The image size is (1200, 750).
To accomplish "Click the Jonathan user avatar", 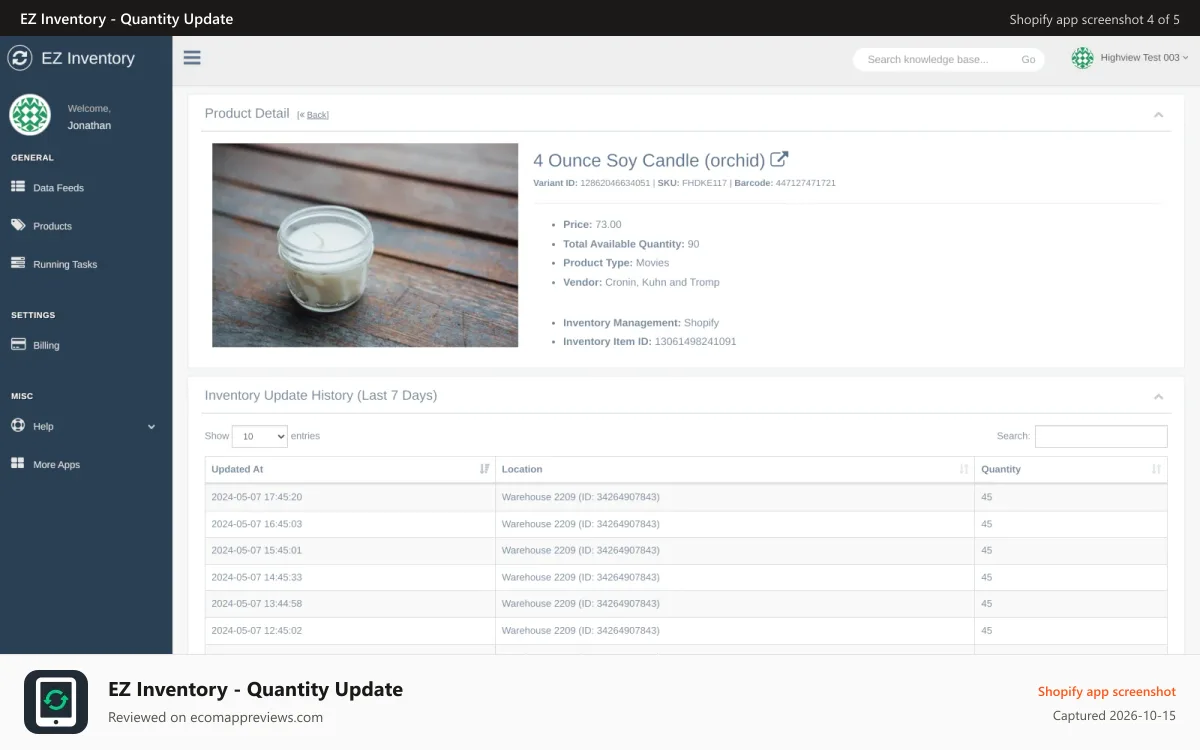I will pos(30,115).
